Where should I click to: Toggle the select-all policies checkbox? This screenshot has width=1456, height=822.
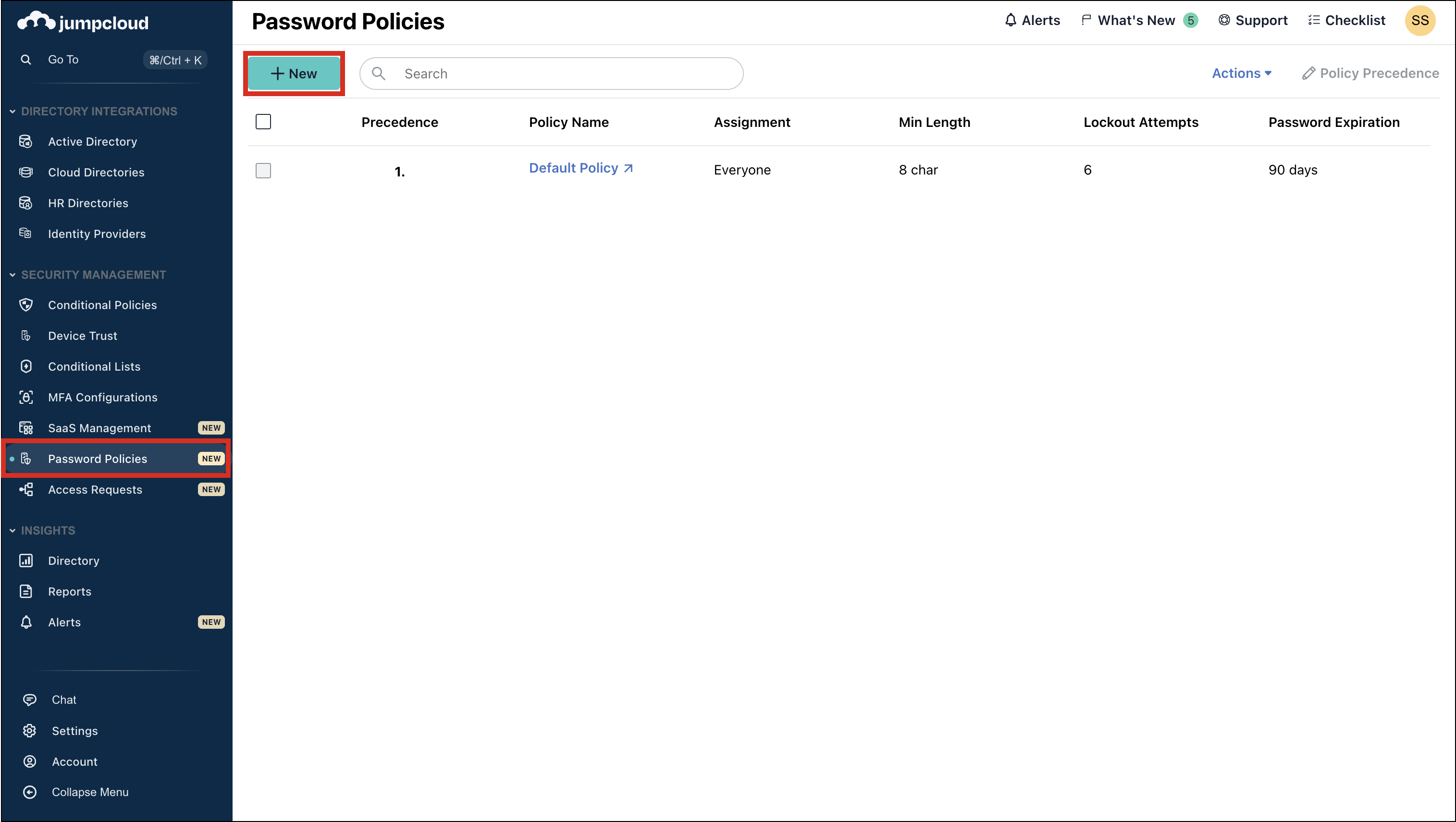(263, 122)
